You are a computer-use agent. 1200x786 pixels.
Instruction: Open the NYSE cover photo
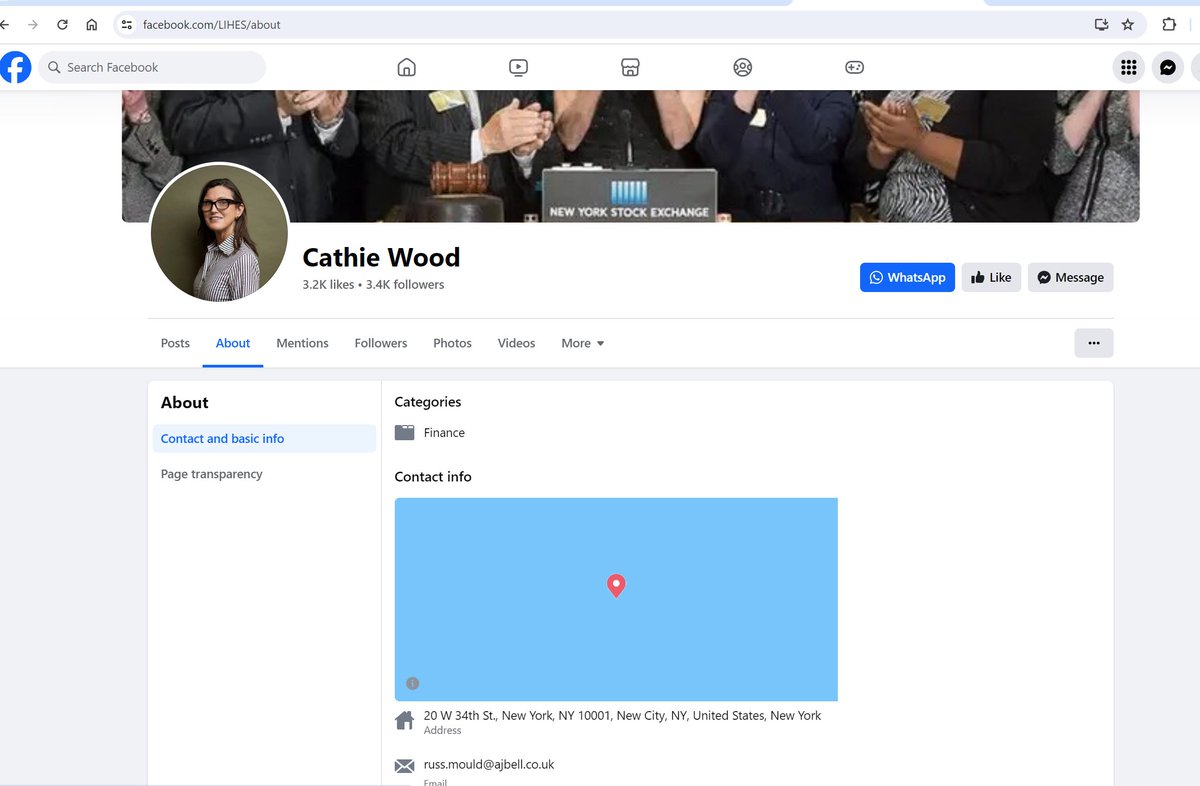point(630,156)
